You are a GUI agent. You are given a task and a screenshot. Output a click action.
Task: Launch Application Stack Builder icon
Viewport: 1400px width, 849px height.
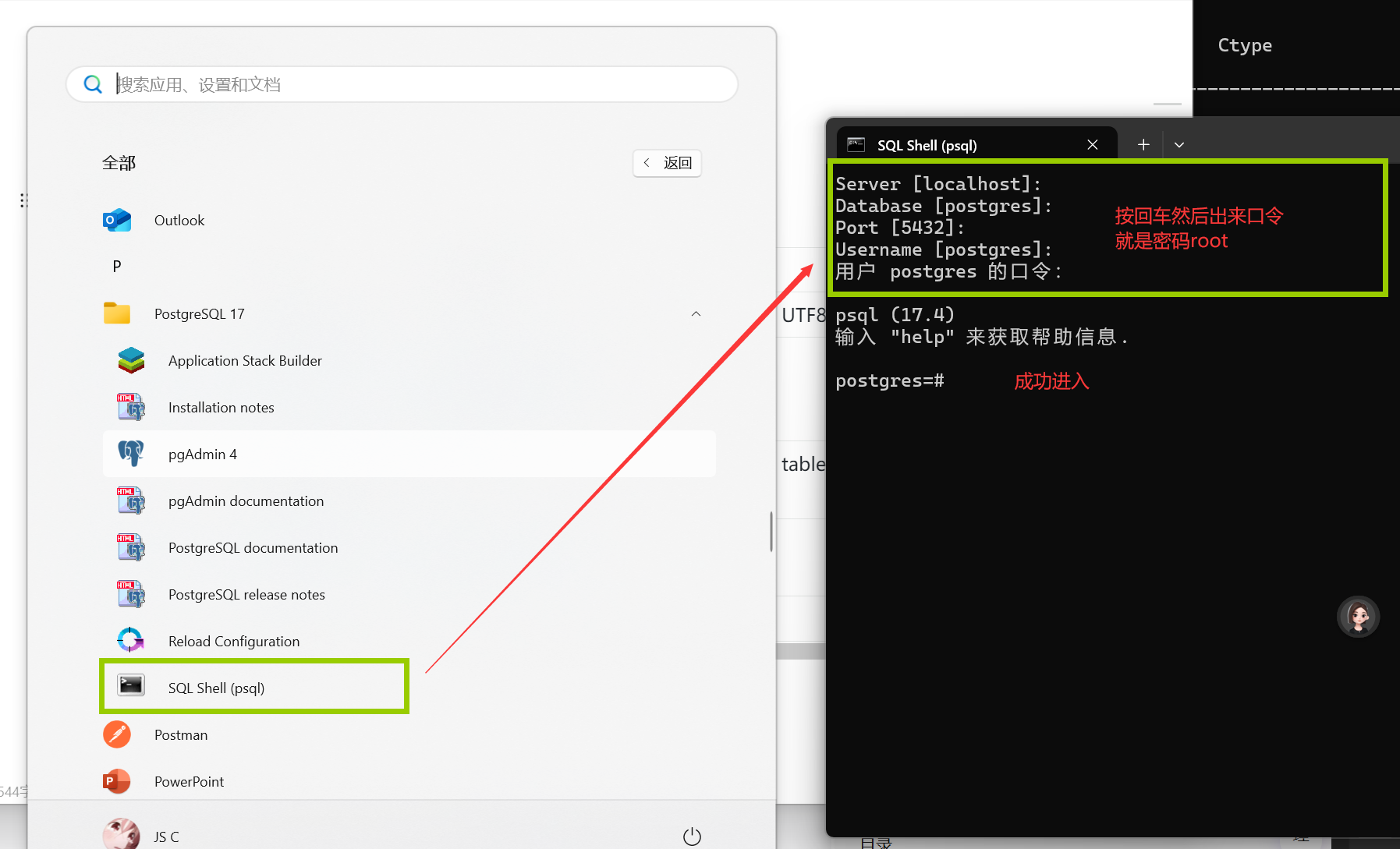(131, 360)
